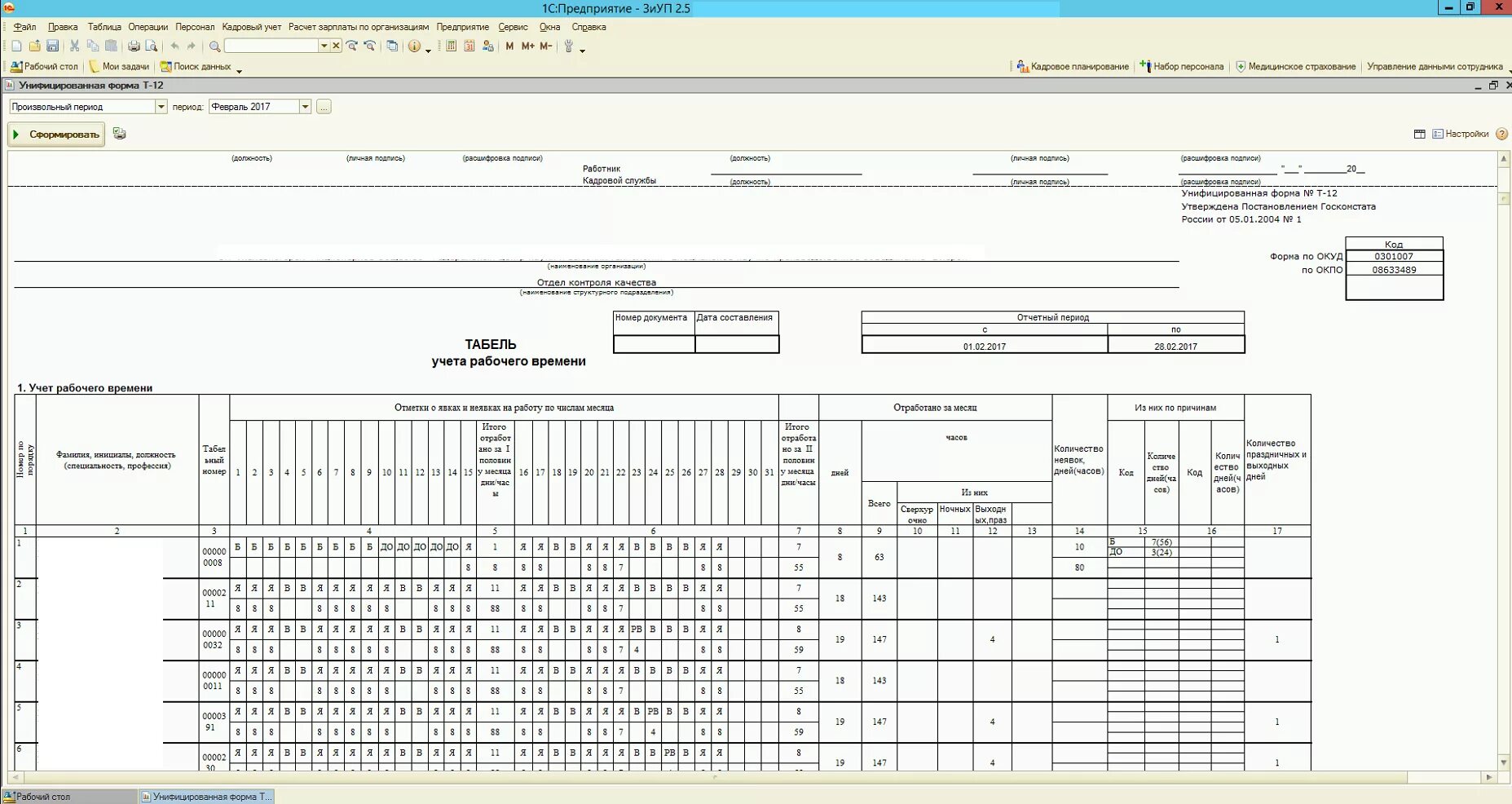Open the Сервис menu
The height and width of the screenshot is (804, 1512).
(x=514, y=27)
